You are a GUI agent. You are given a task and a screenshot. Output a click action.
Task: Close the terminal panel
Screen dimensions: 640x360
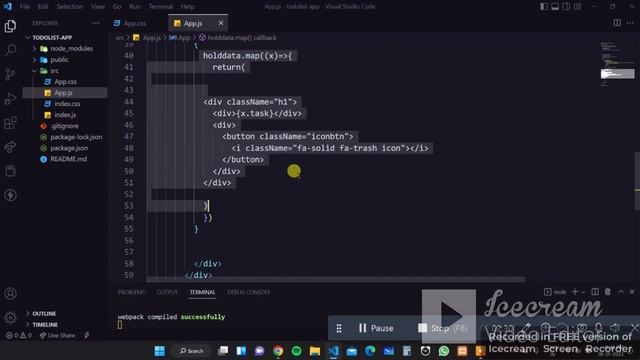pyautogui.click(x=632, y=291)
